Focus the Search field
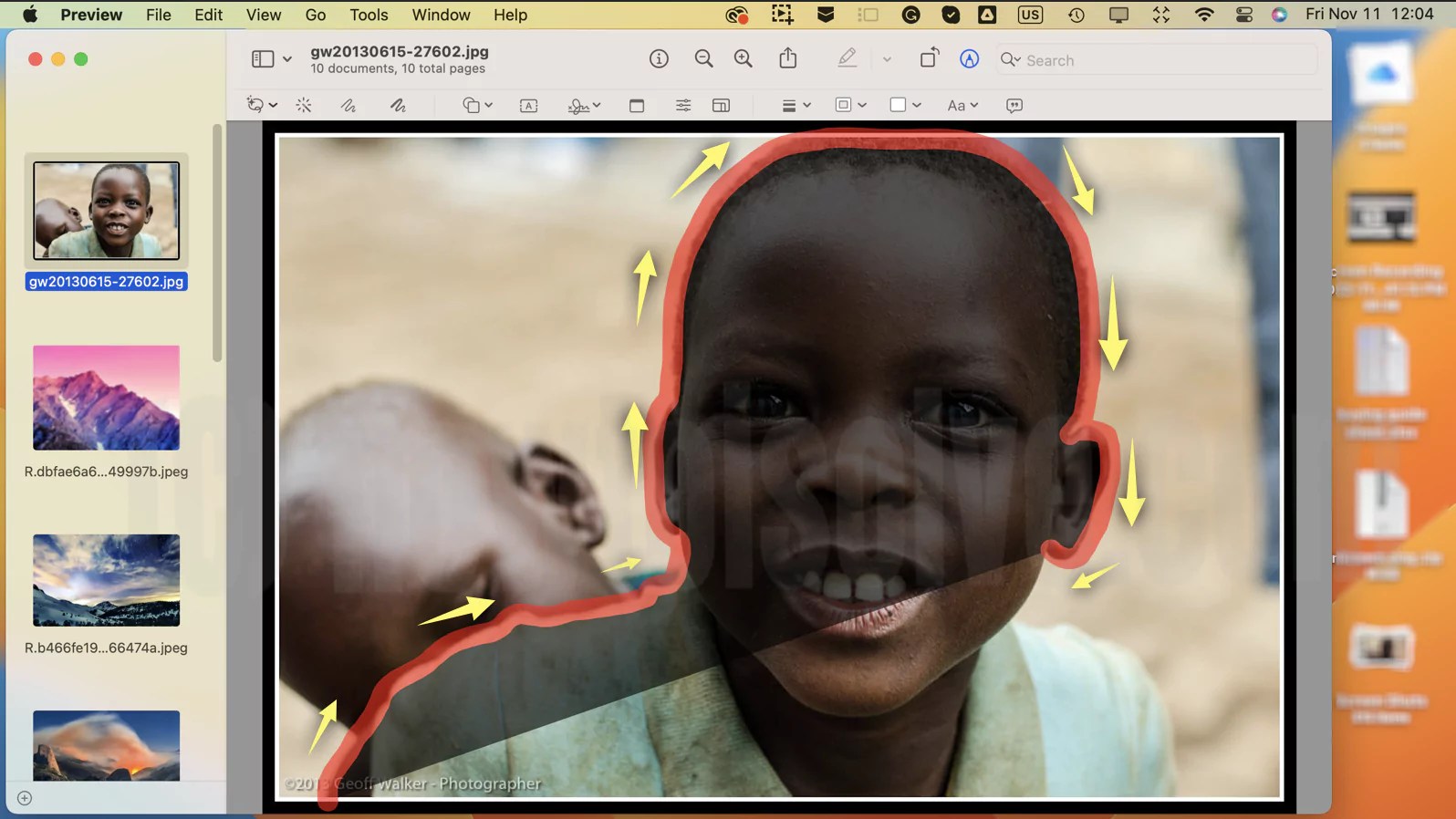The height and width of the screenshot is (819, 1456). pos(1157,60)
